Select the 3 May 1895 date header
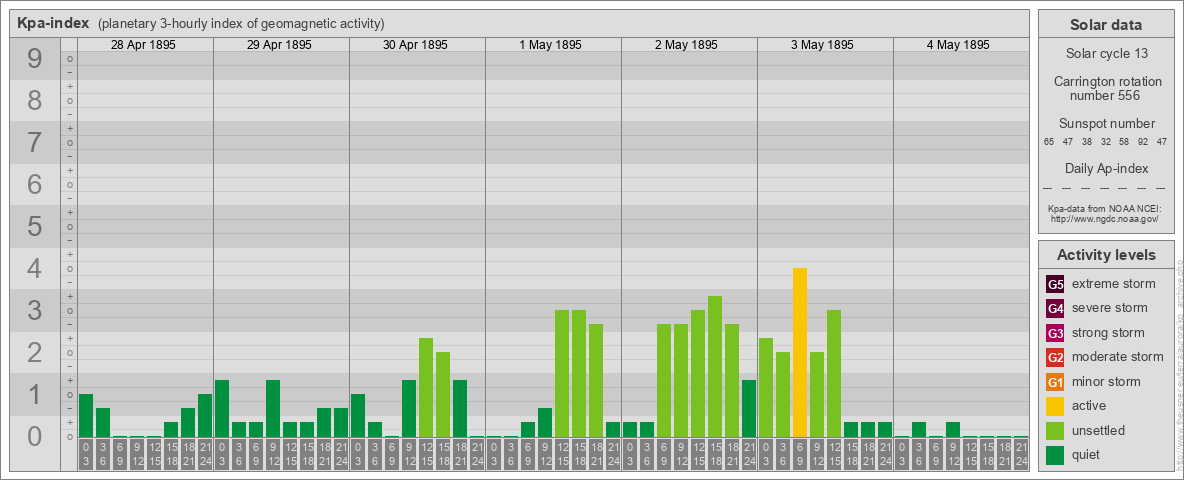This screenshot has height=480, width=1184. tap(822, 45)
